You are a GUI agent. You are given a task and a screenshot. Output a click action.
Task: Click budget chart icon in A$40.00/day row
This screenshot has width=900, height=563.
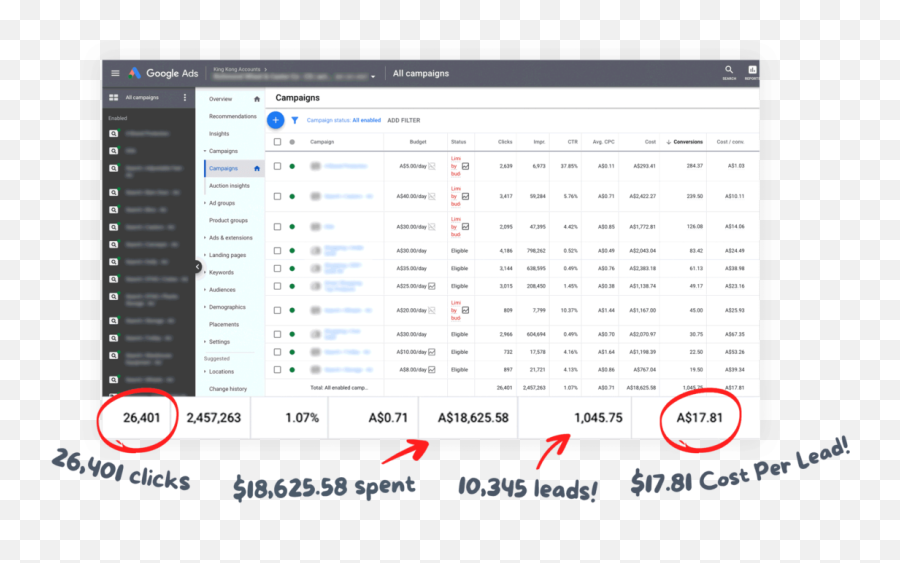(432, 196)
